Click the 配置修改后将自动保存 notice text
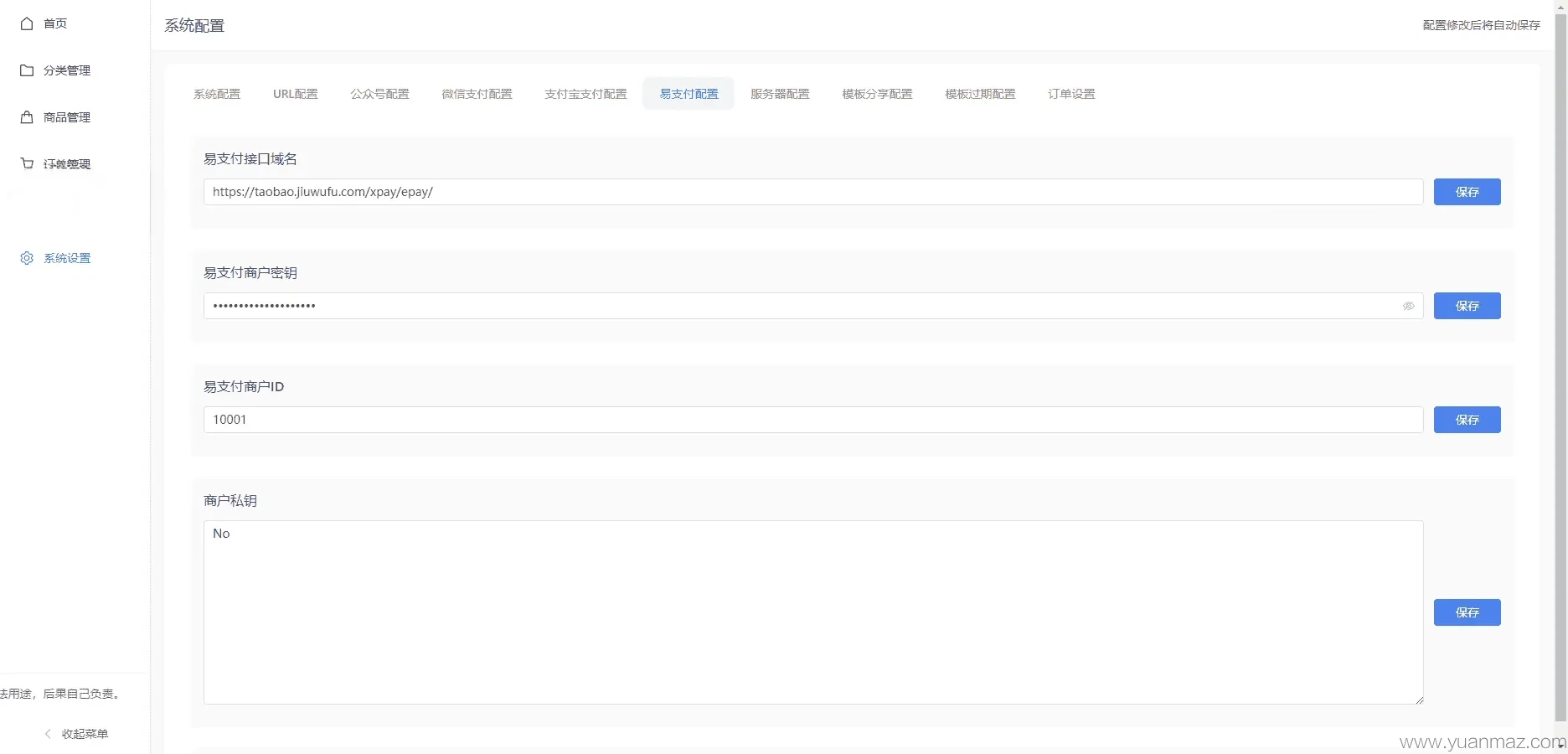 (x=1481, y=25)
